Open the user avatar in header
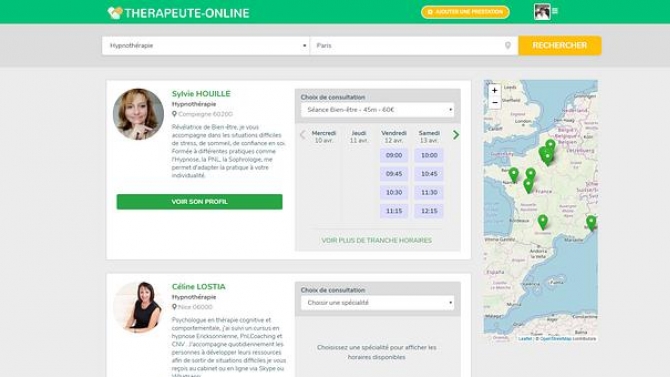The height and width of the screenshot is (377, 670). [542, 12]
